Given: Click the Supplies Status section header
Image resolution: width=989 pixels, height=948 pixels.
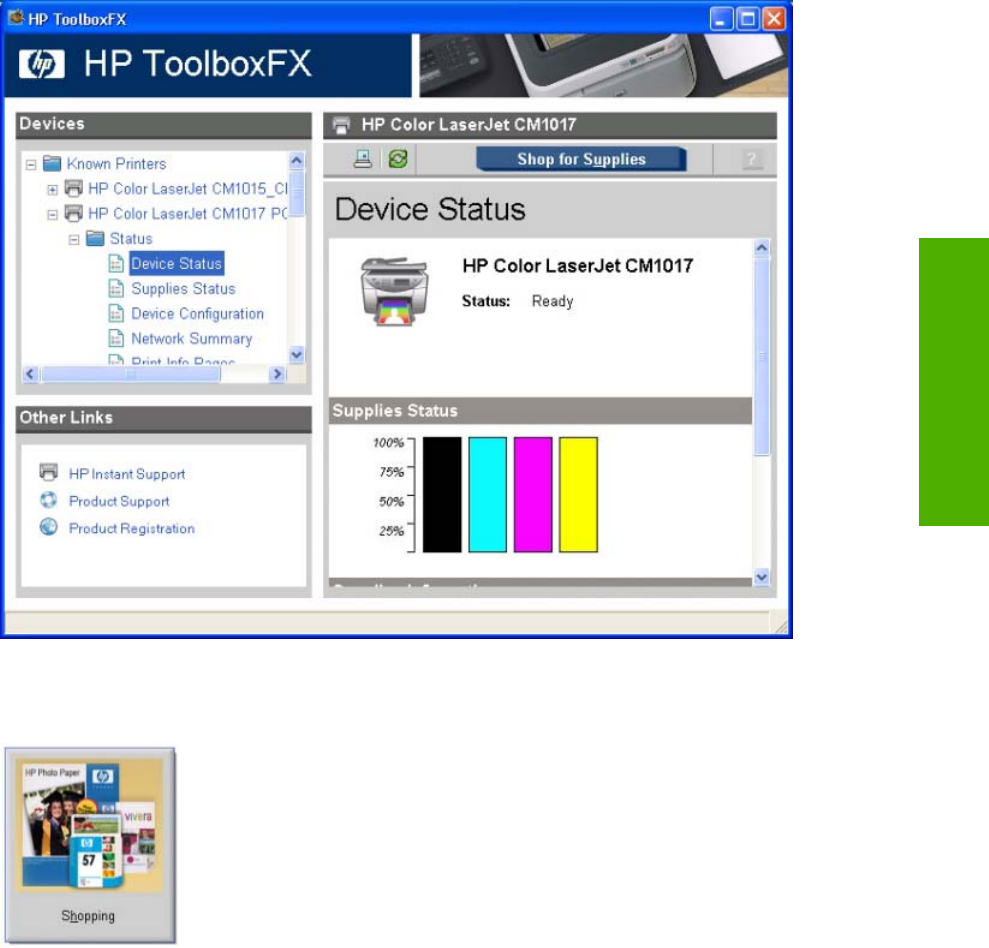Looking at the screenshot, I should 541,411.
